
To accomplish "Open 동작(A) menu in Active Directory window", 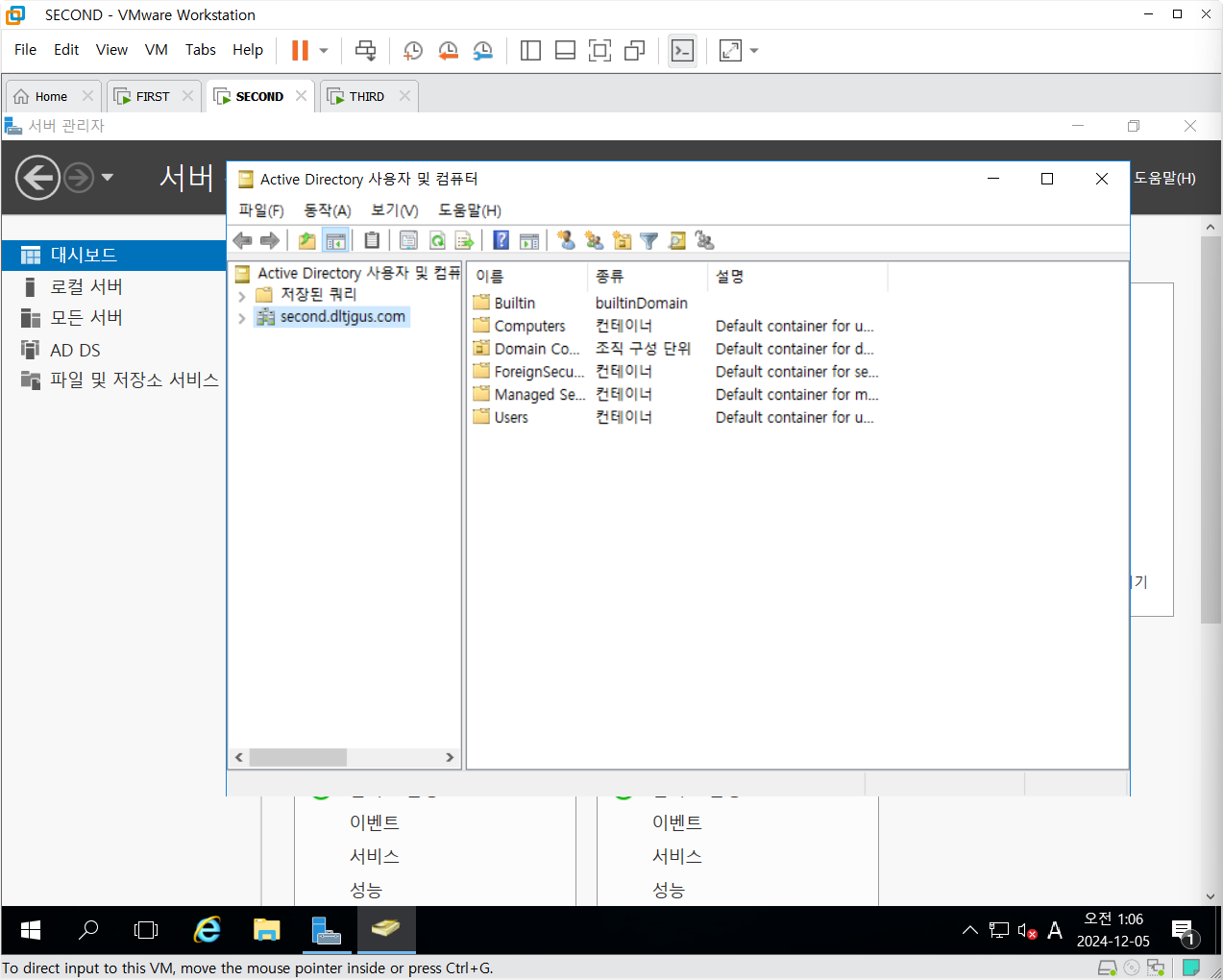I will click(328, 210).
